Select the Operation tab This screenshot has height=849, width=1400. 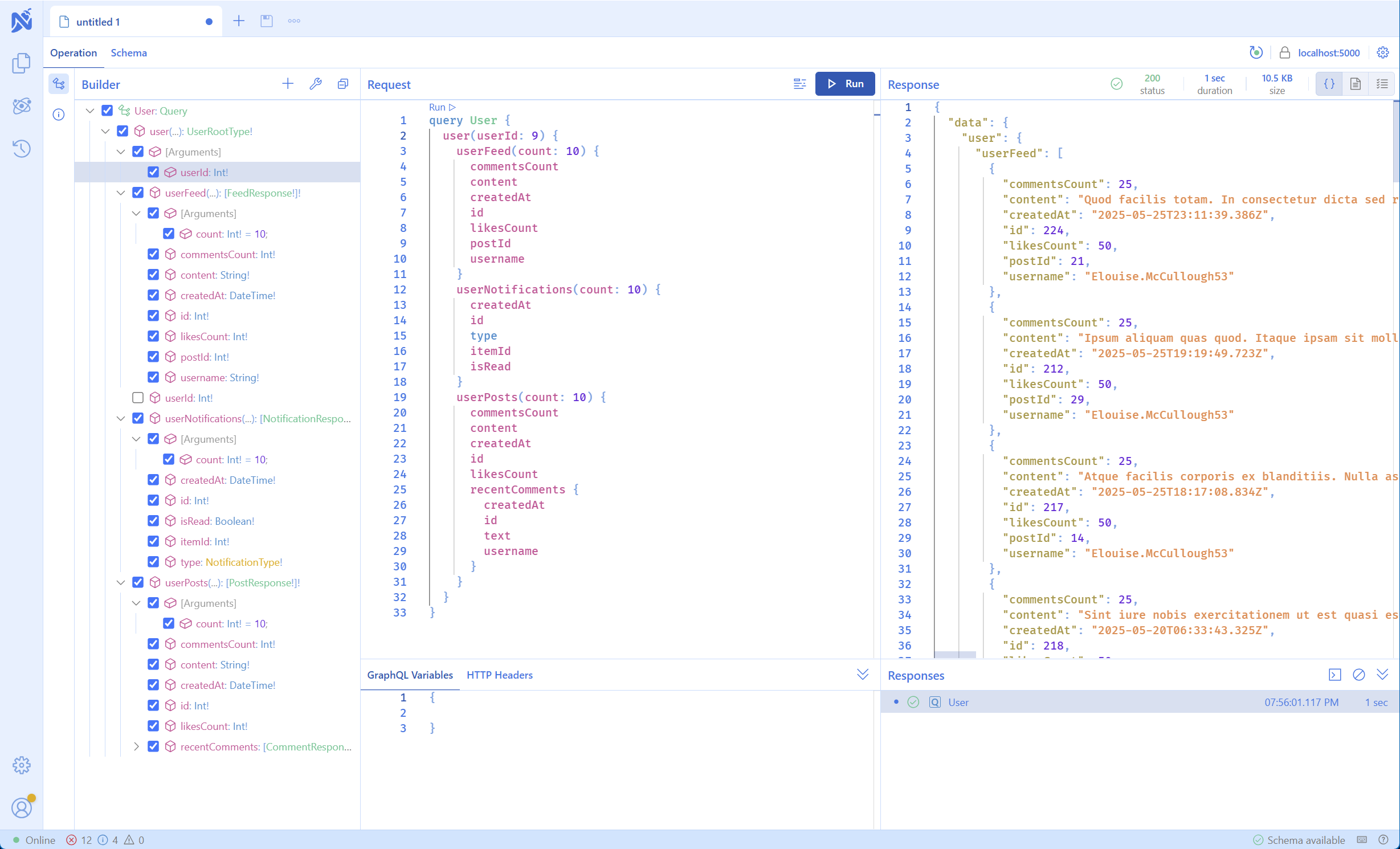[74, 52]
